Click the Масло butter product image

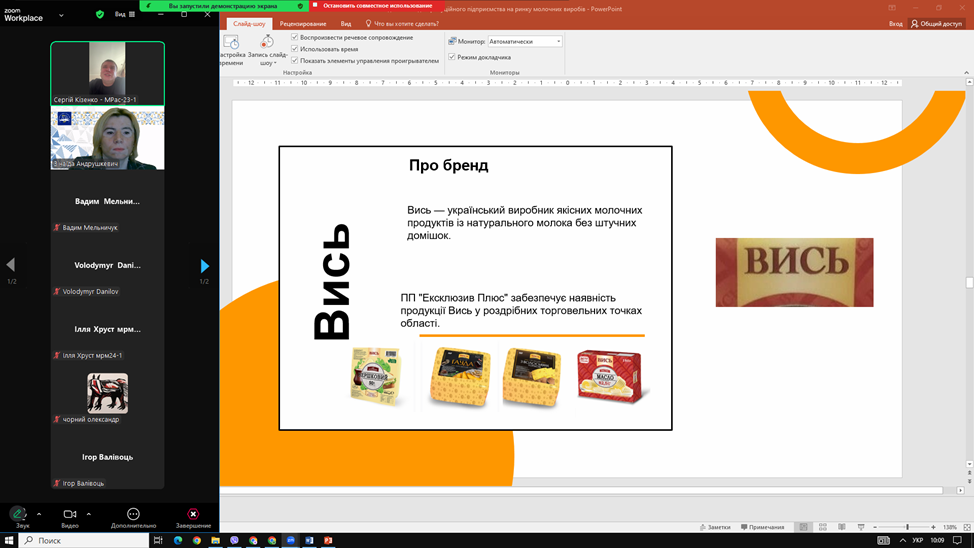click(611, 377)
